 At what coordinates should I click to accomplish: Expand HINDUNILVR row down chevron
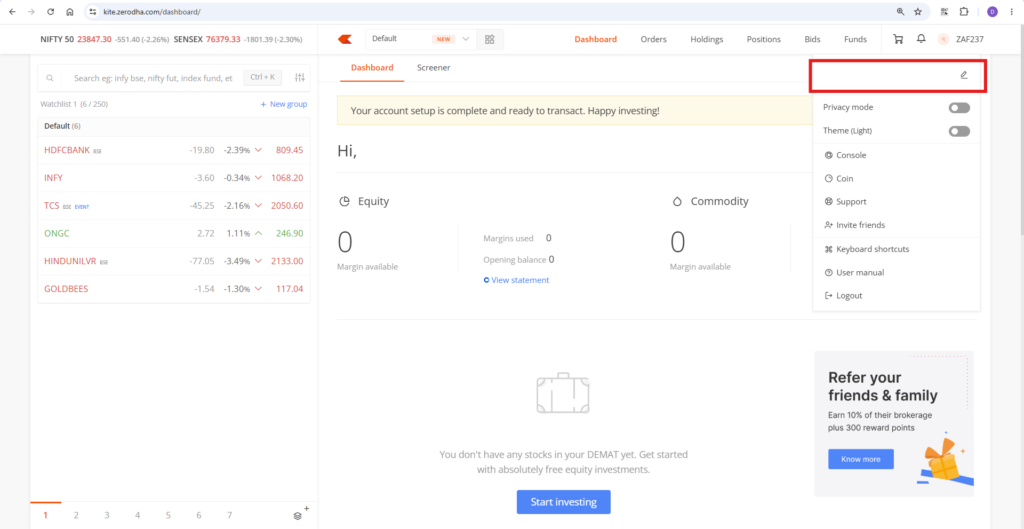(259, 261)
